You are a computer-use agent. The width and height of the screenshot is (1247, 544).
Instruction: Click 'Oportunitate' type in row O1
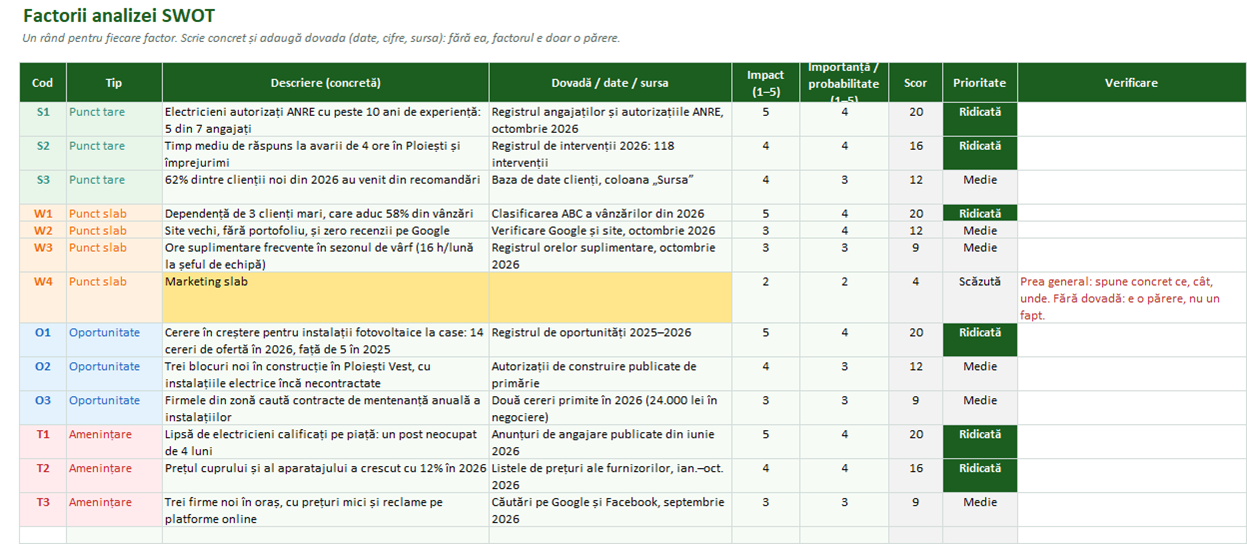click(x=114, y=340)
